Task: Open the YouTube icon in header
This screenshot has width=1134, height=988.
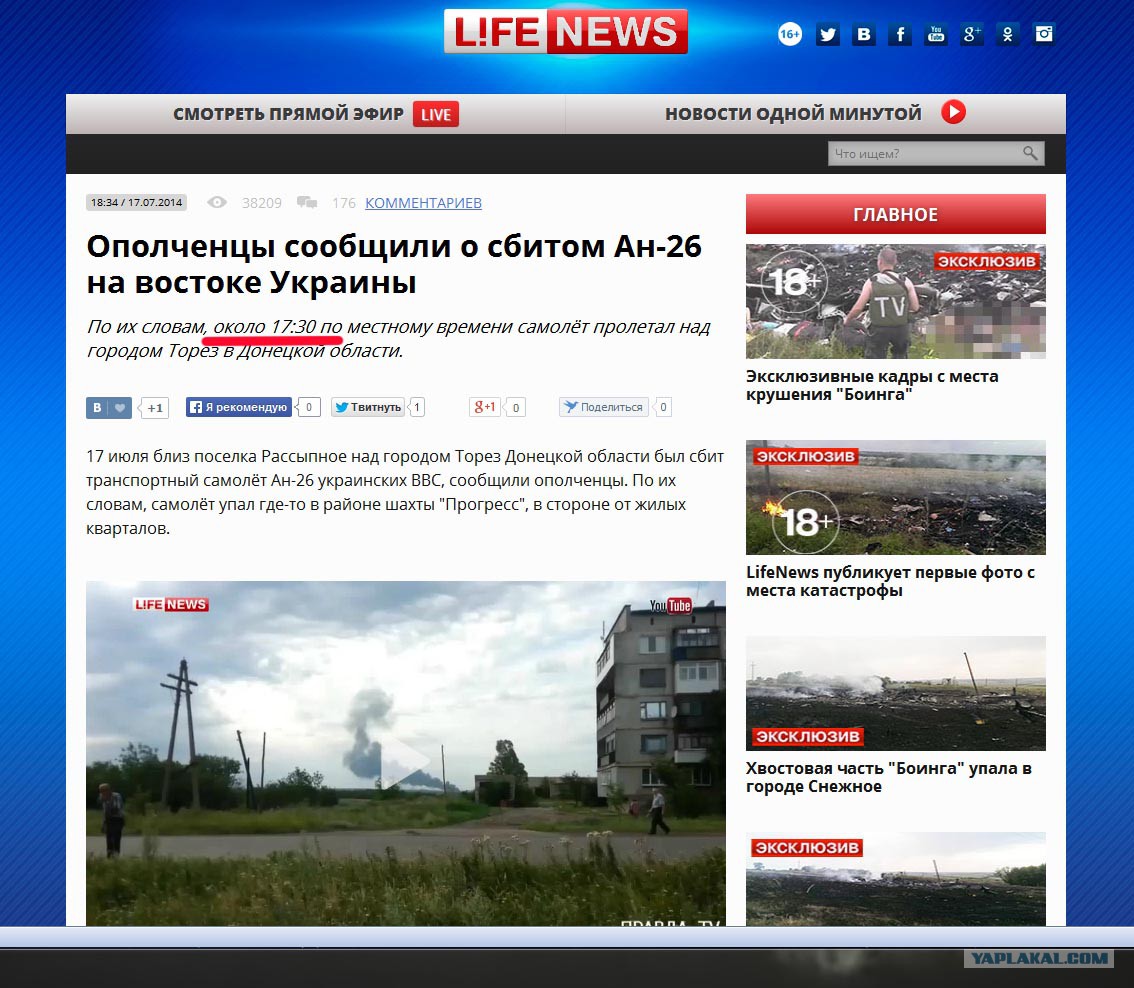Action: [936, 34]
